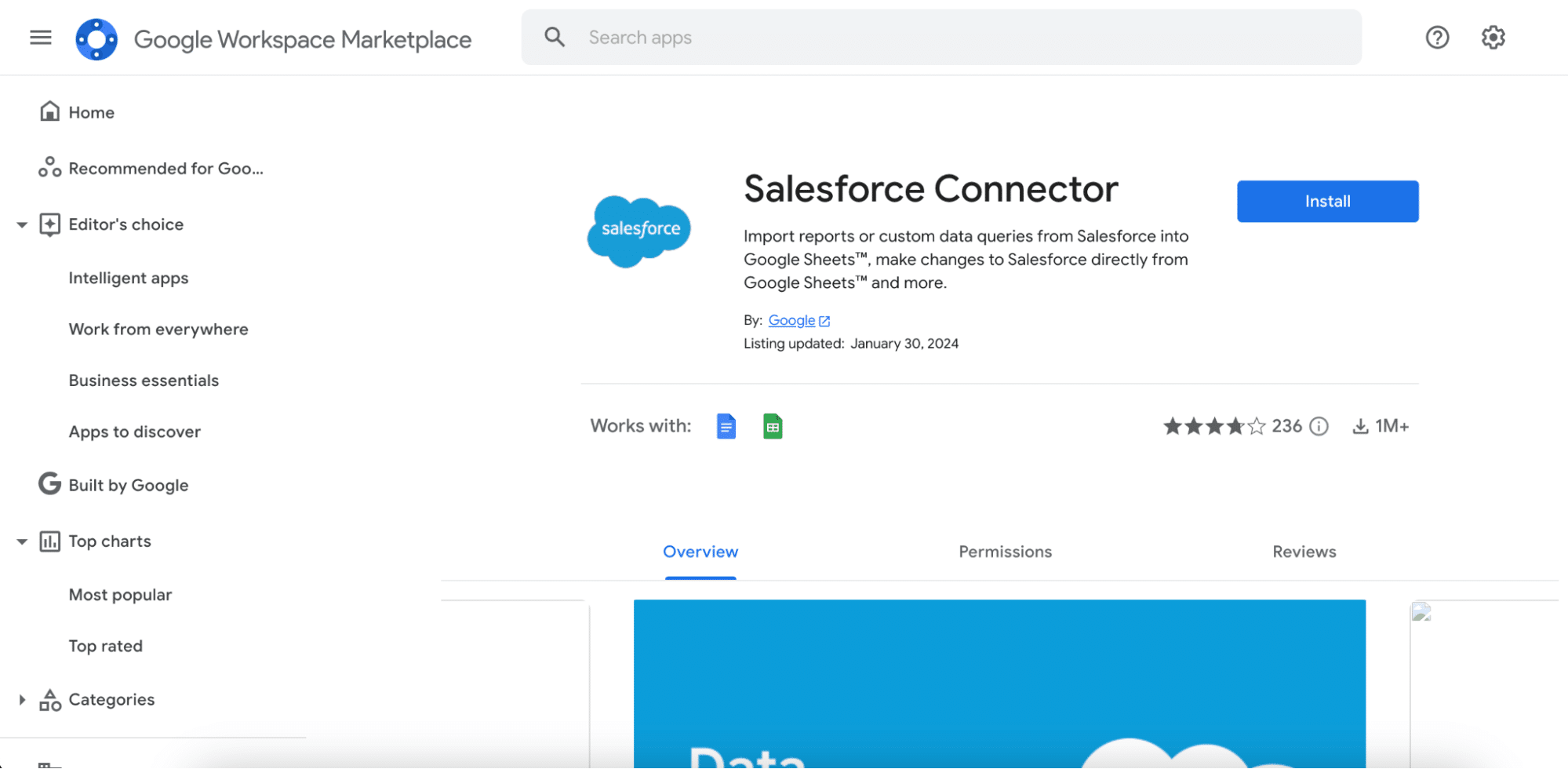Click the Works with: label
Screen dimensions: 1568x769
(641, 426)
